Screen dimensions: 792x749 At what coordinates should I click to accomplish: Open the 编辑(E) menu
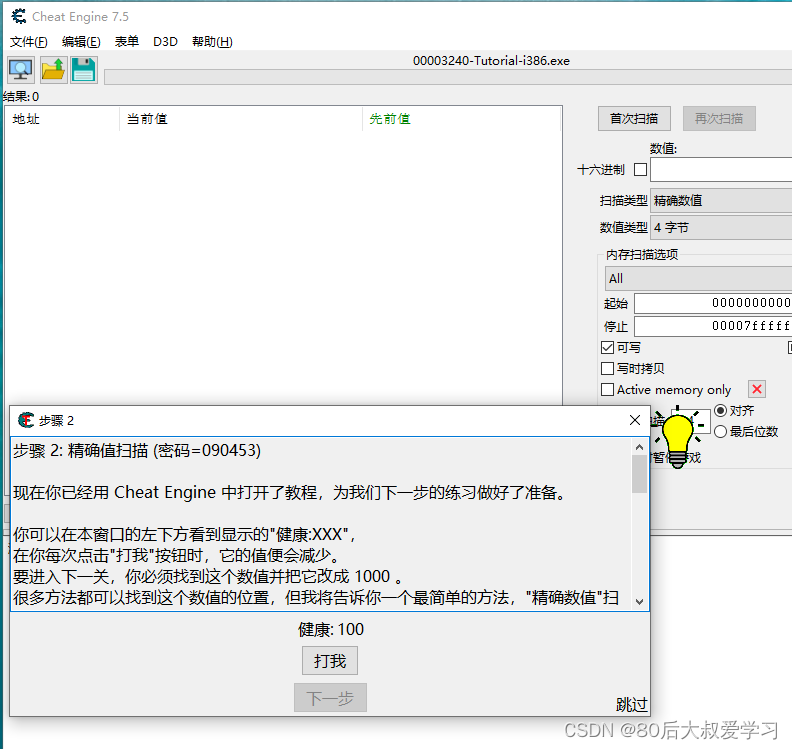tap(81, 41)
